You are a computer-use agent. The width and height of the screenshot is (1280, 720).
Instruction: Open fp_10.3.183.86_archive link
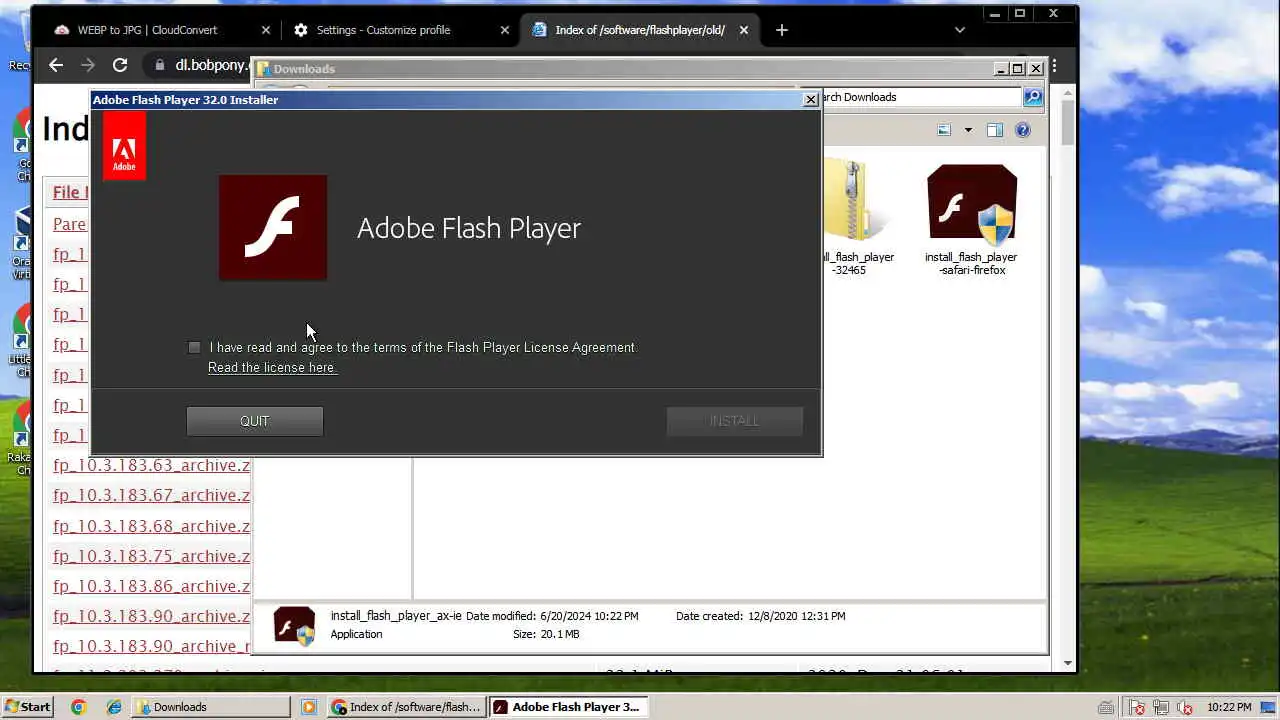pyautogui.click(x=152, y=586)
